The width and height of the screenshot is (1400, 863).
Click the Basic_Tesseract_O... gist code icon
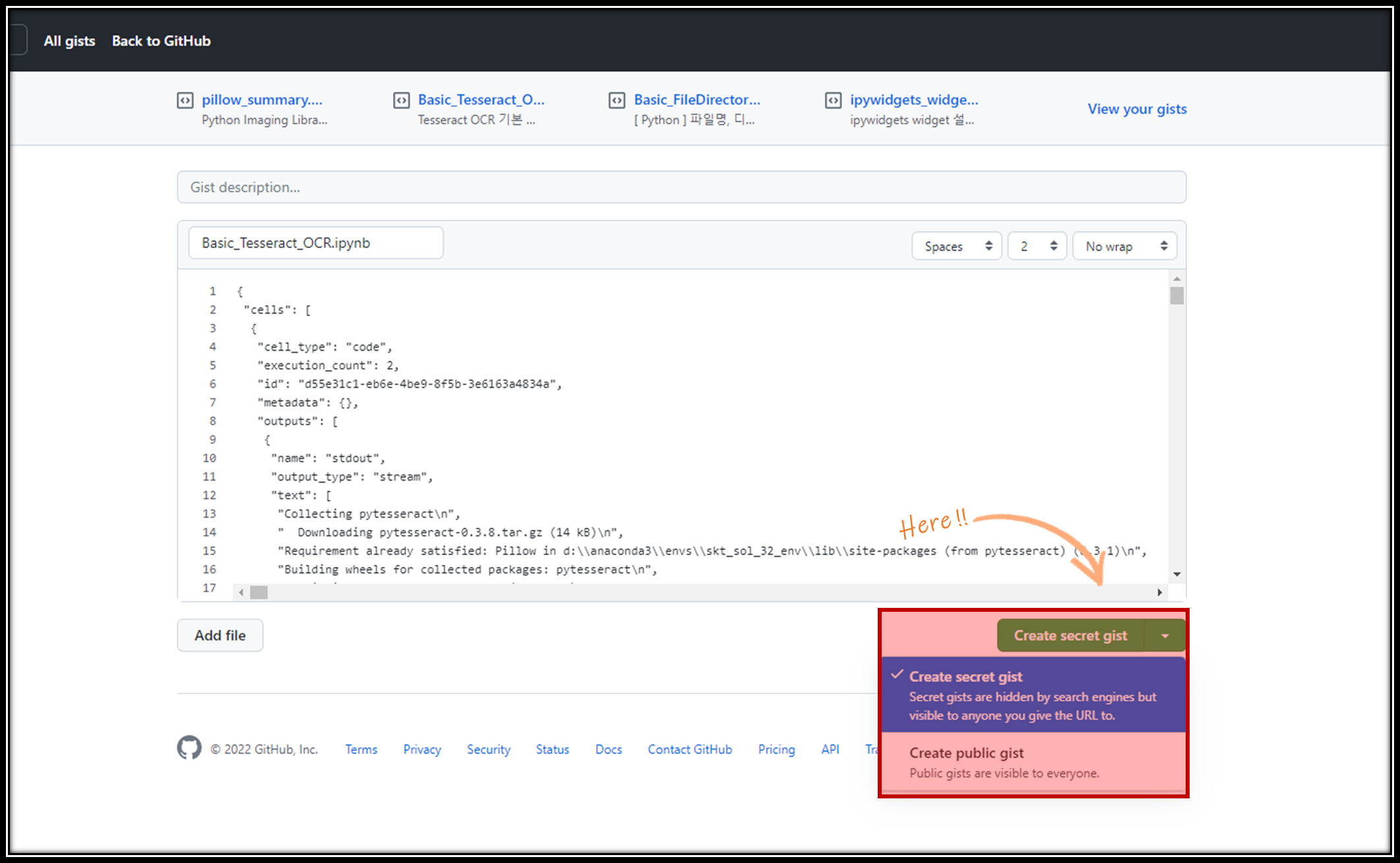coord(402,100)
